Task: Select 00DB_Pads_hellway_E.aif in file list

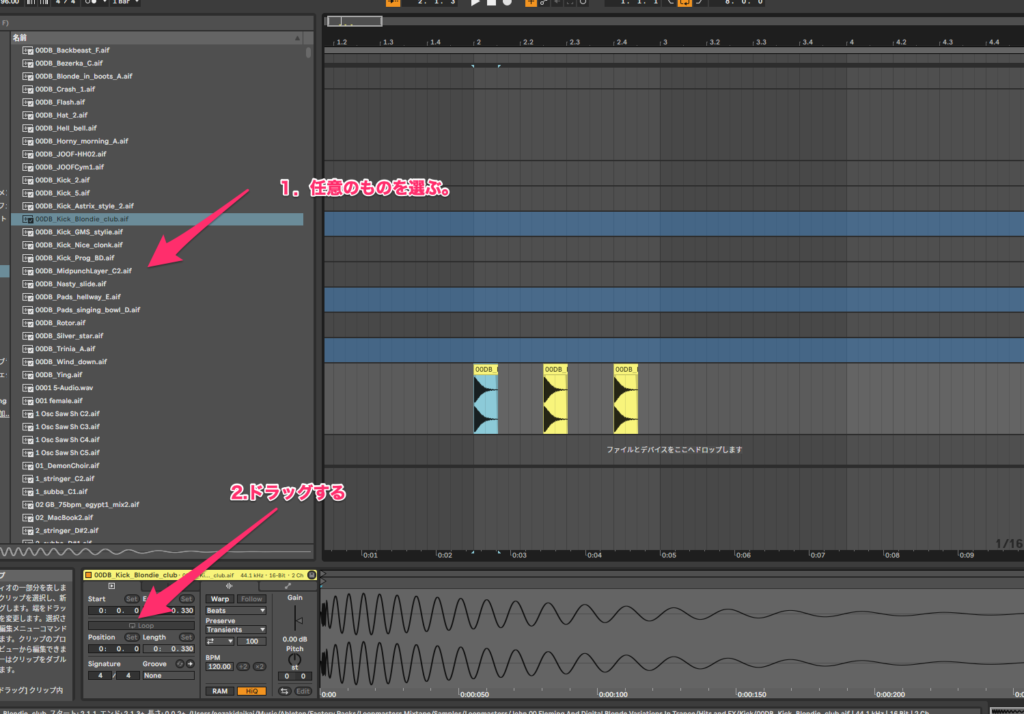Action: (77, 297)
